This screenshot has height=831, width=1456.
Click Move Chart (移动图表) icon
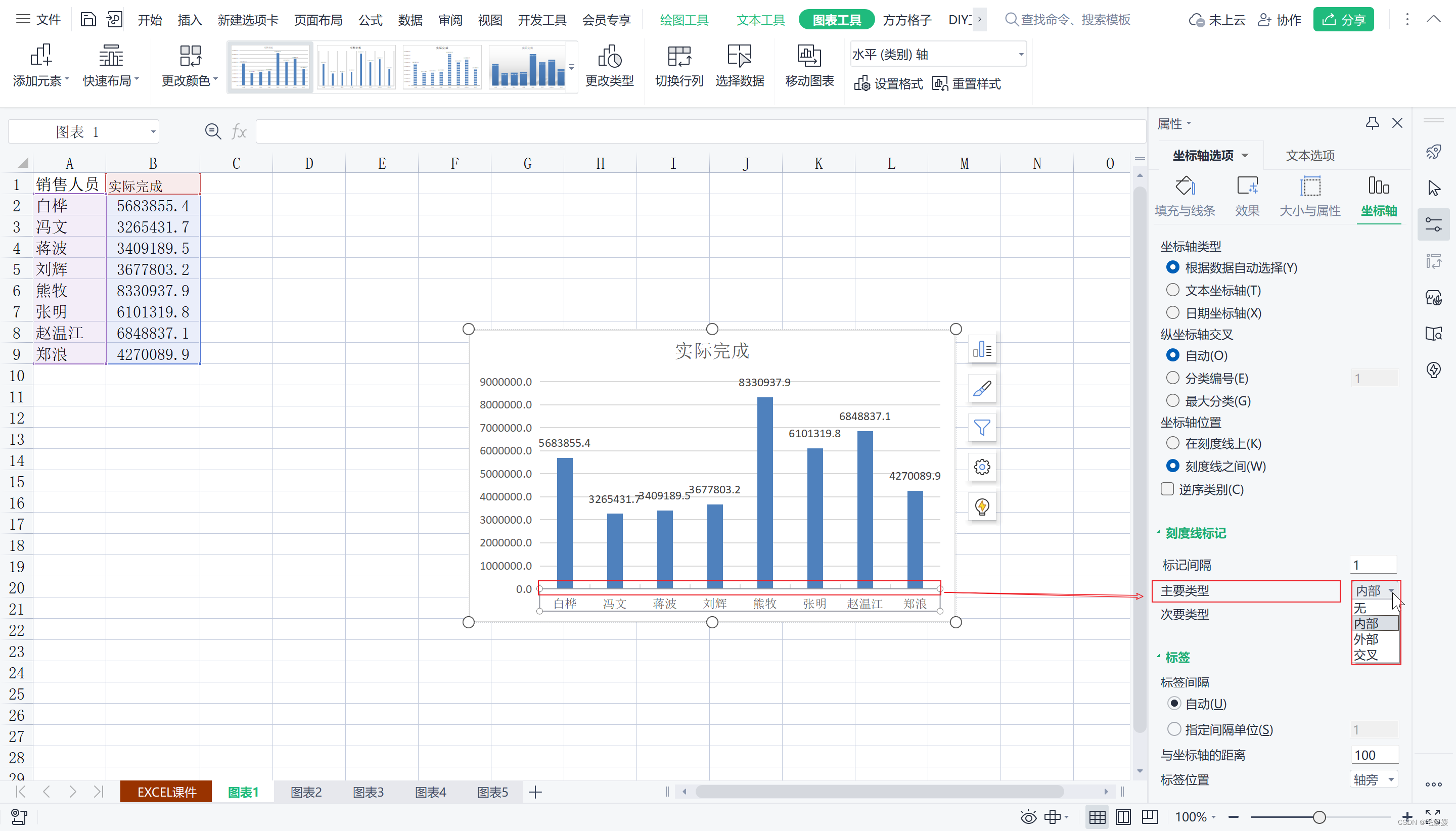[x=809, y=56]
